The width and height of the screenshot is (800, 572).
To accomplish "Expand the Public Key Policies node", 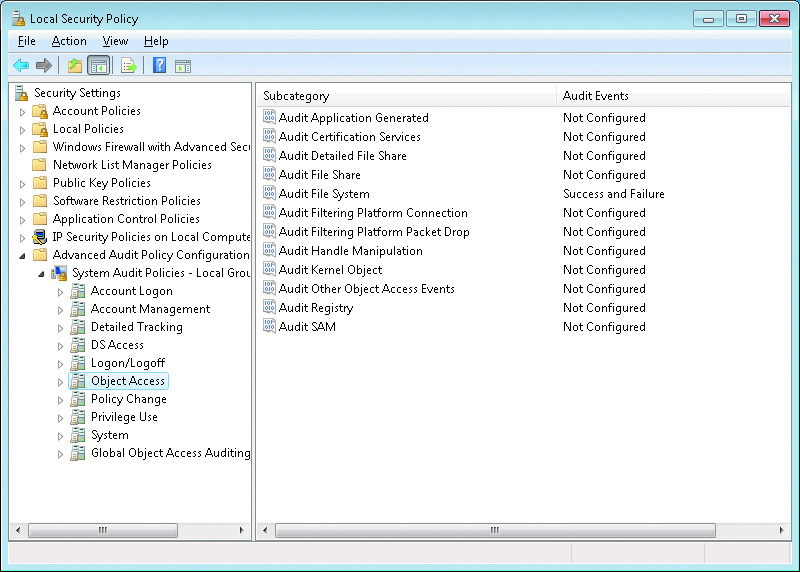I will click(x=22, y=184).
